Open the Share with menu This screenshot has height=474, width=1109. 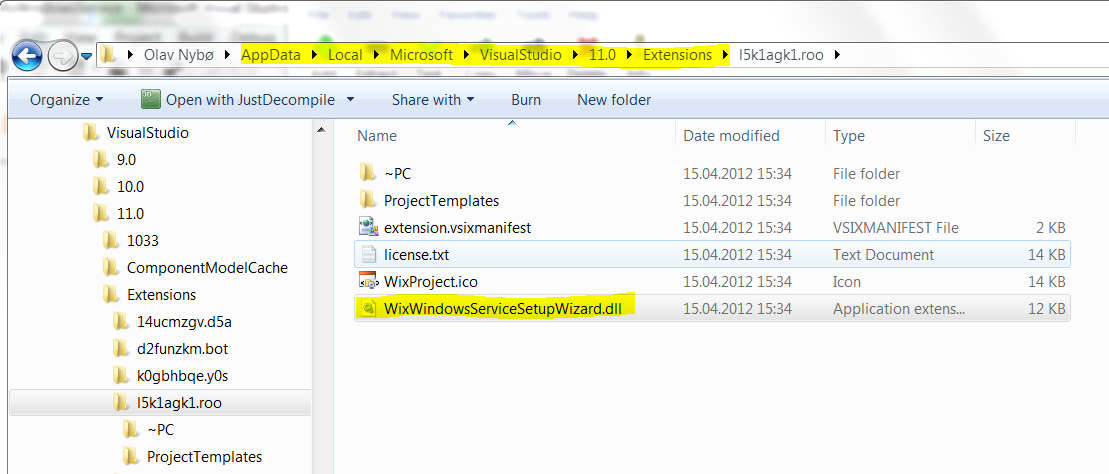[433, 100]
